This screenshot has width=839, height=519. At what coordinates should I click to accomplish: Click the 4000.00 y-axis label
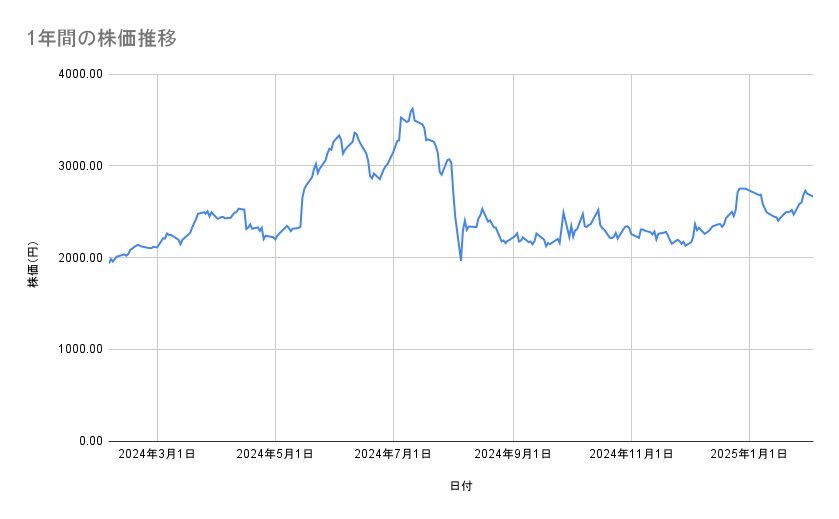[79, 74]
